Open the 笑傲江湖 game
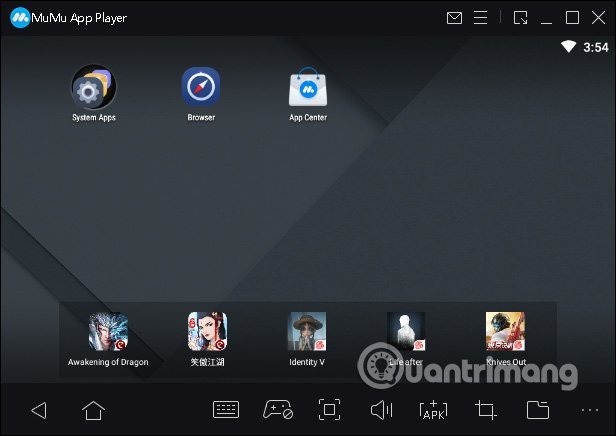This screenshot has width=616, height=436. click(207, 332)
